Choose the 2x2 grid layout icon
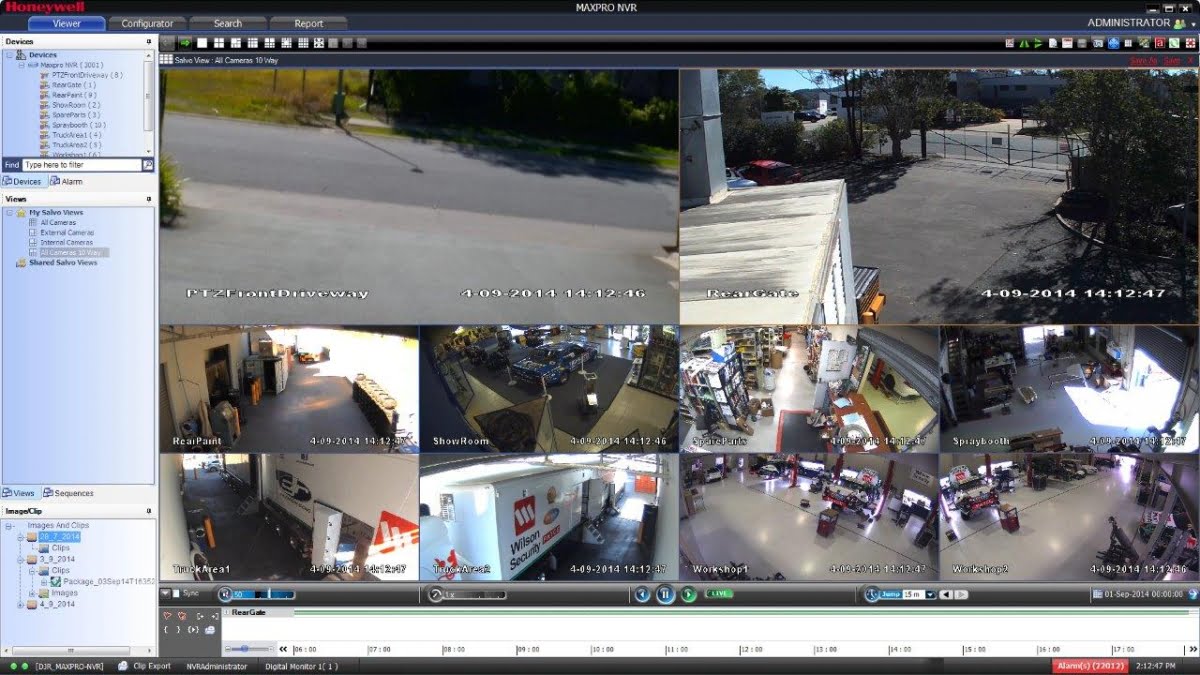Screen dimensions: 1200x675 (x=219, y=43)
